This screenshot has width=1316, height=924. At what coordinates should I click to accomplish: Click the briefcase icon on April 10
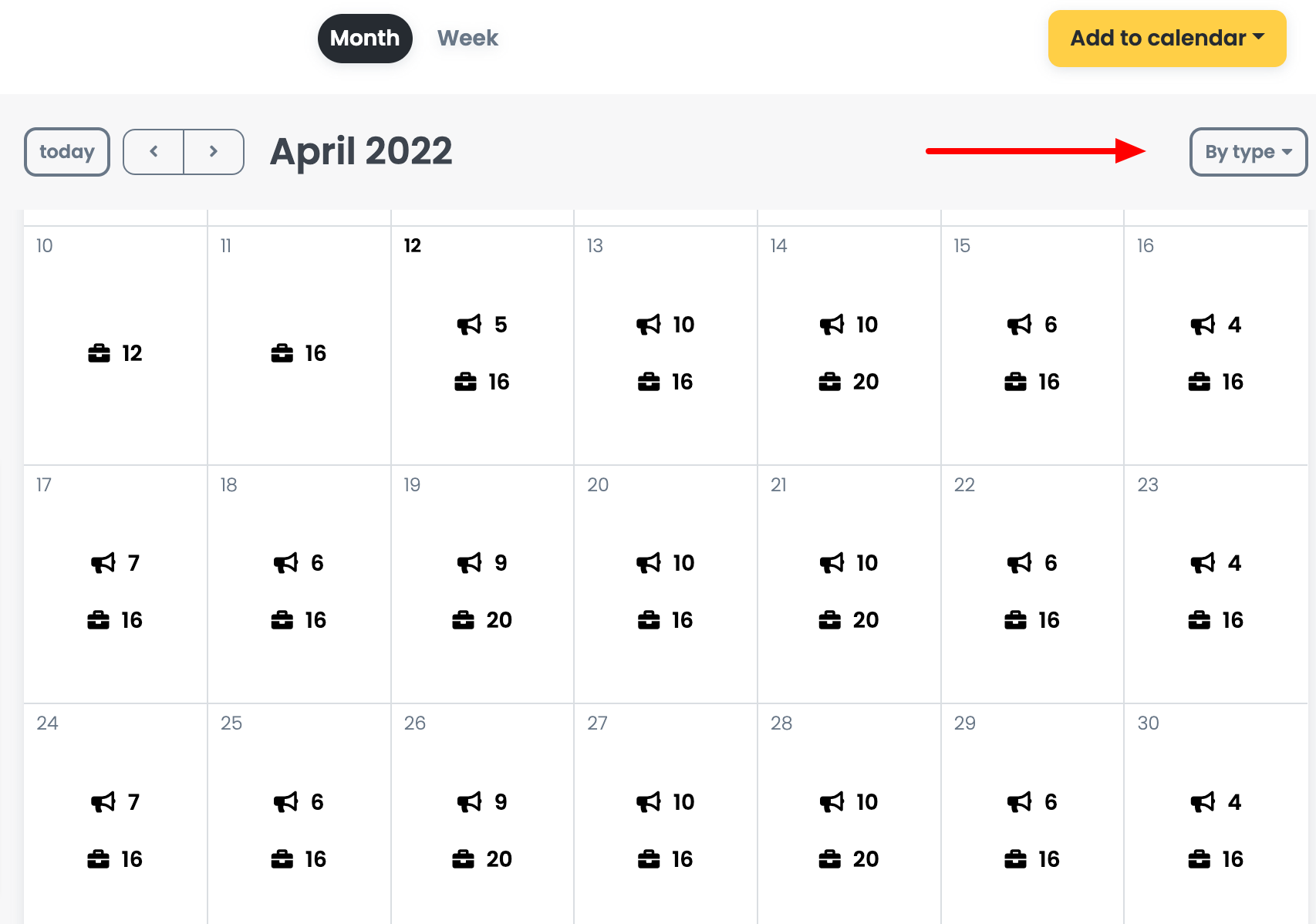click(99, 353)
